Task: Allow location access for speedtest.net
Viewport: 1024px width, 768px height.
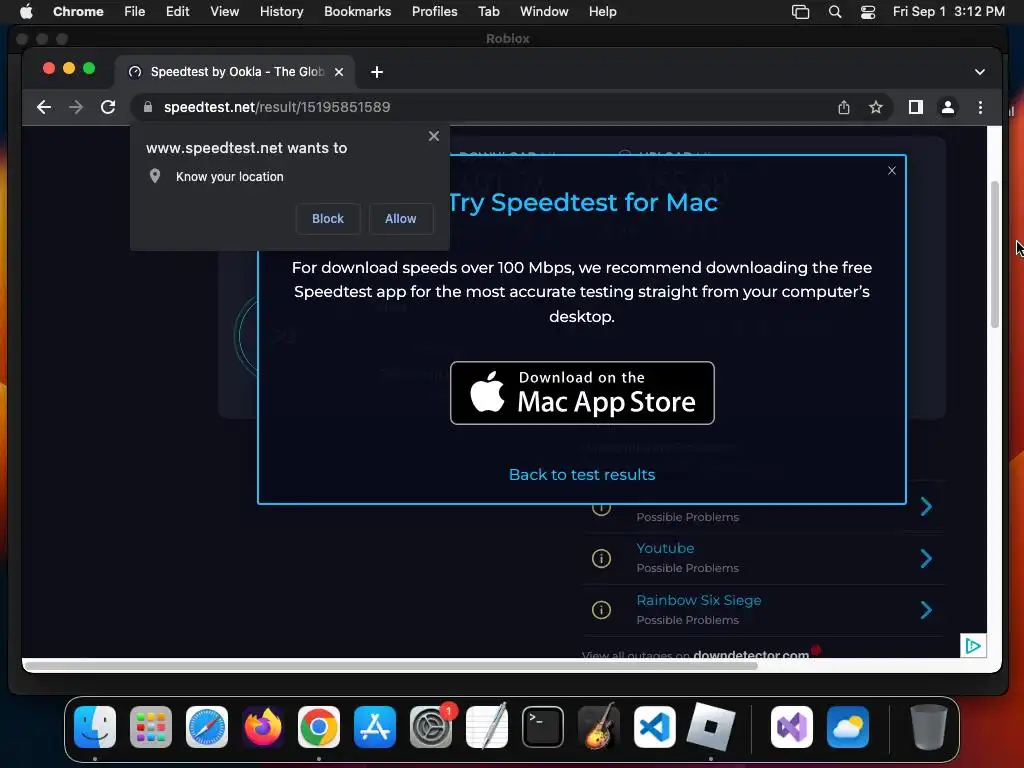Action: 400,219
